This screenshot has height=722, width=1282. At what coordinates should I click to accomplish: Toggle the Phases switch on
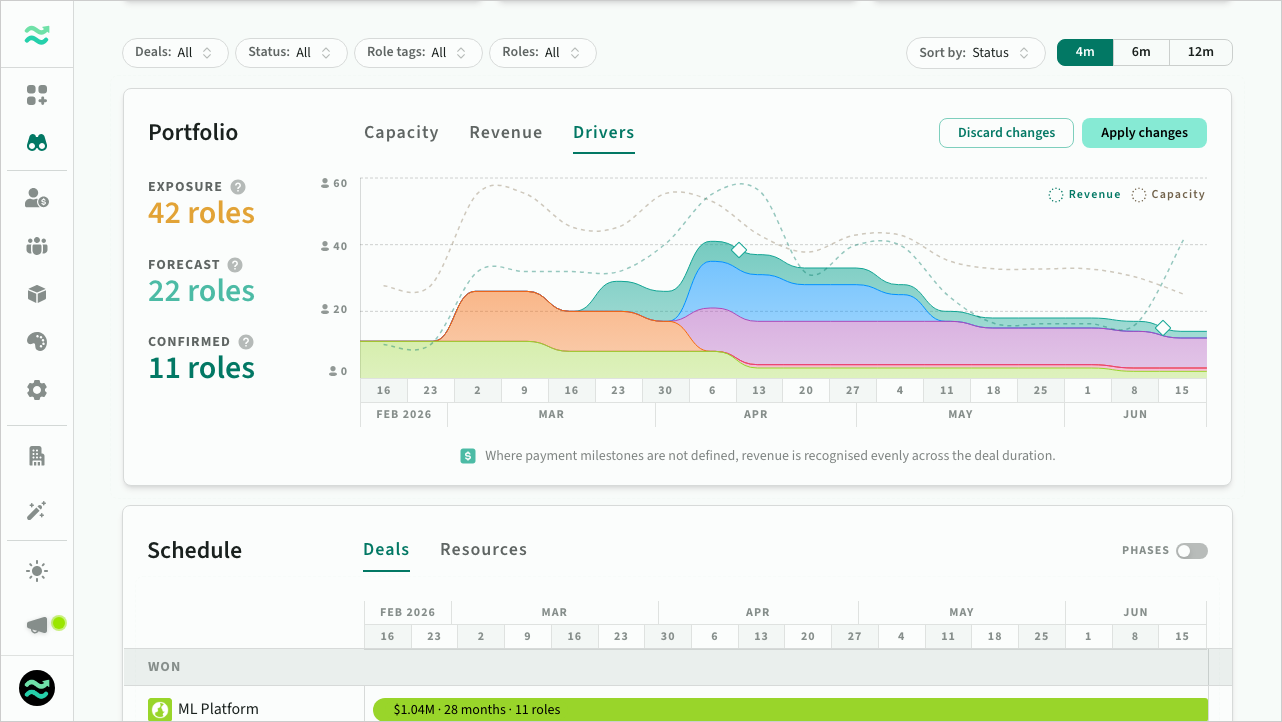[1191, 551]
